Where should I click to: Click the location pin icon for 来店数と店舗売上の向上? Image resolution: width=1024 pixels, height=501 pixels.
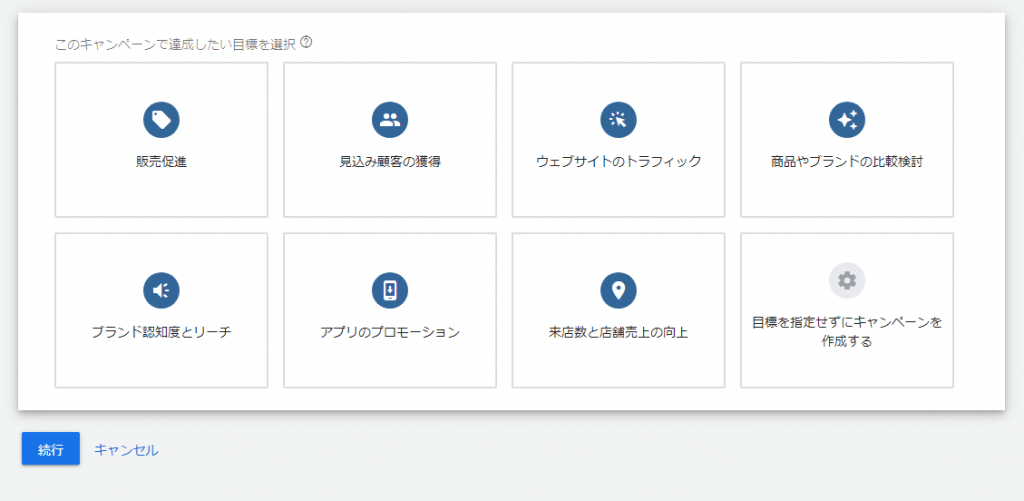coord(618,291)
